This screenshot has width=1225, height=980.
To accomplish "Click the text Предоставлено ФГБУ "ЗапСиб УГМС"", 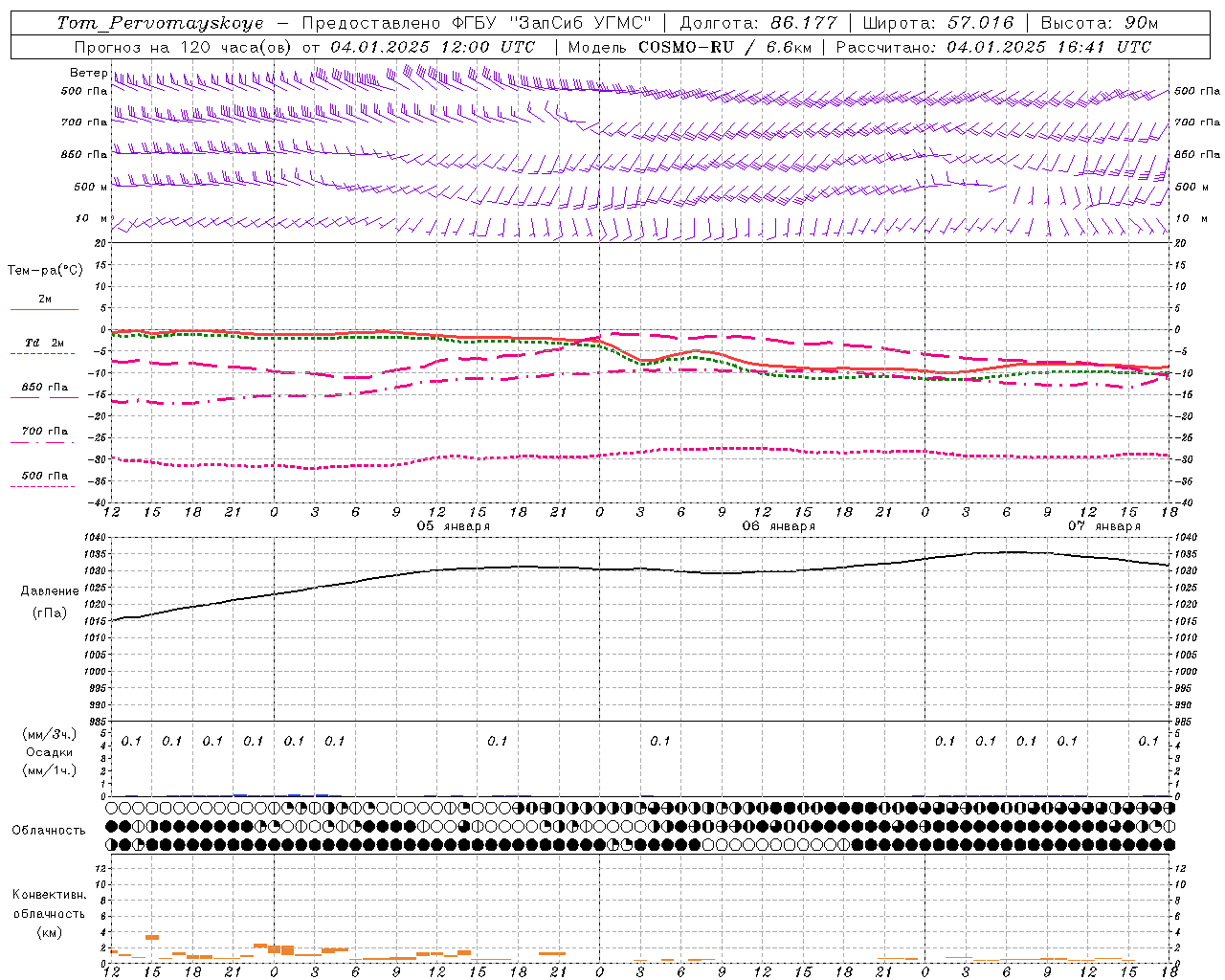I will (476, 23).
